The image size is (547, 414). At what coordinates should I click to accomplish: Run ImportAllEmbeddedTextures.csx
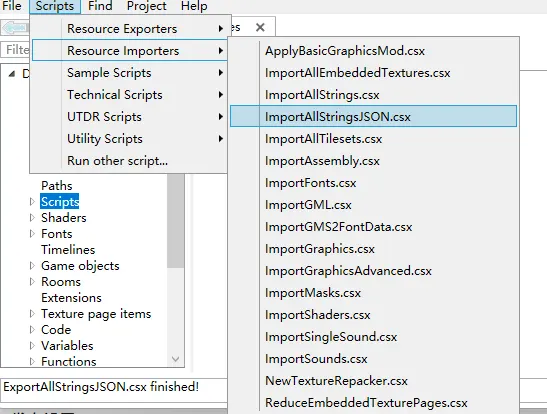[373, 73]
